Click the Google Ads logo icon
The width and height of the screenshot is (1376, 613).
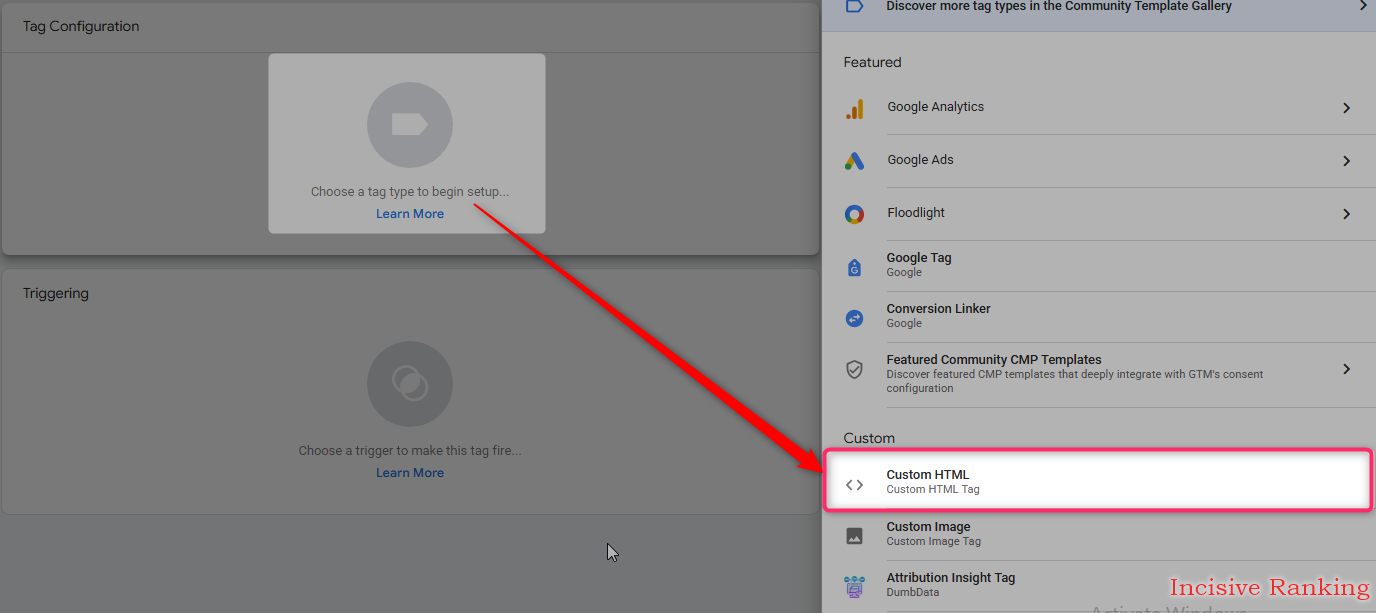[x=854, y=161]
